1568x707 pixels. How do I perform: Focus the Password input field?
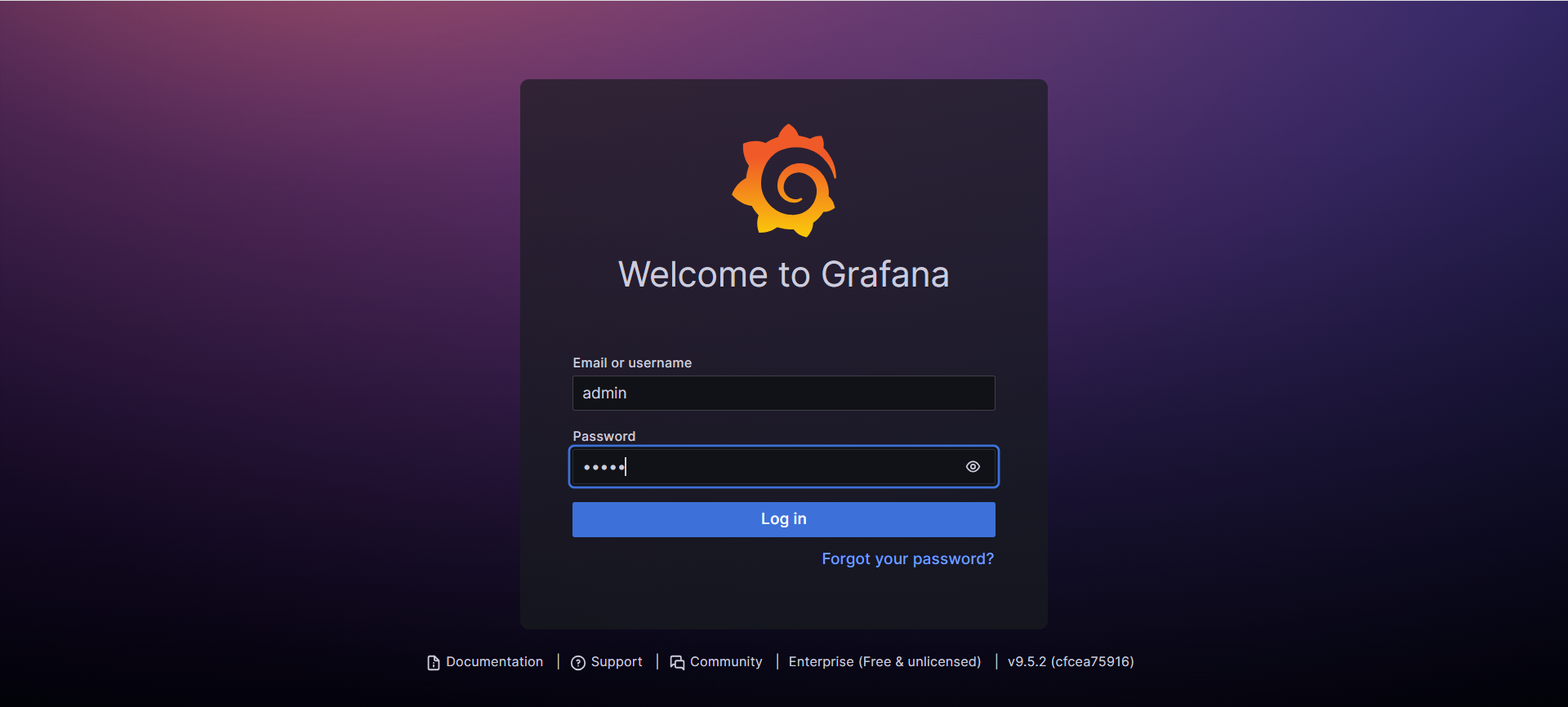[784, 467]
